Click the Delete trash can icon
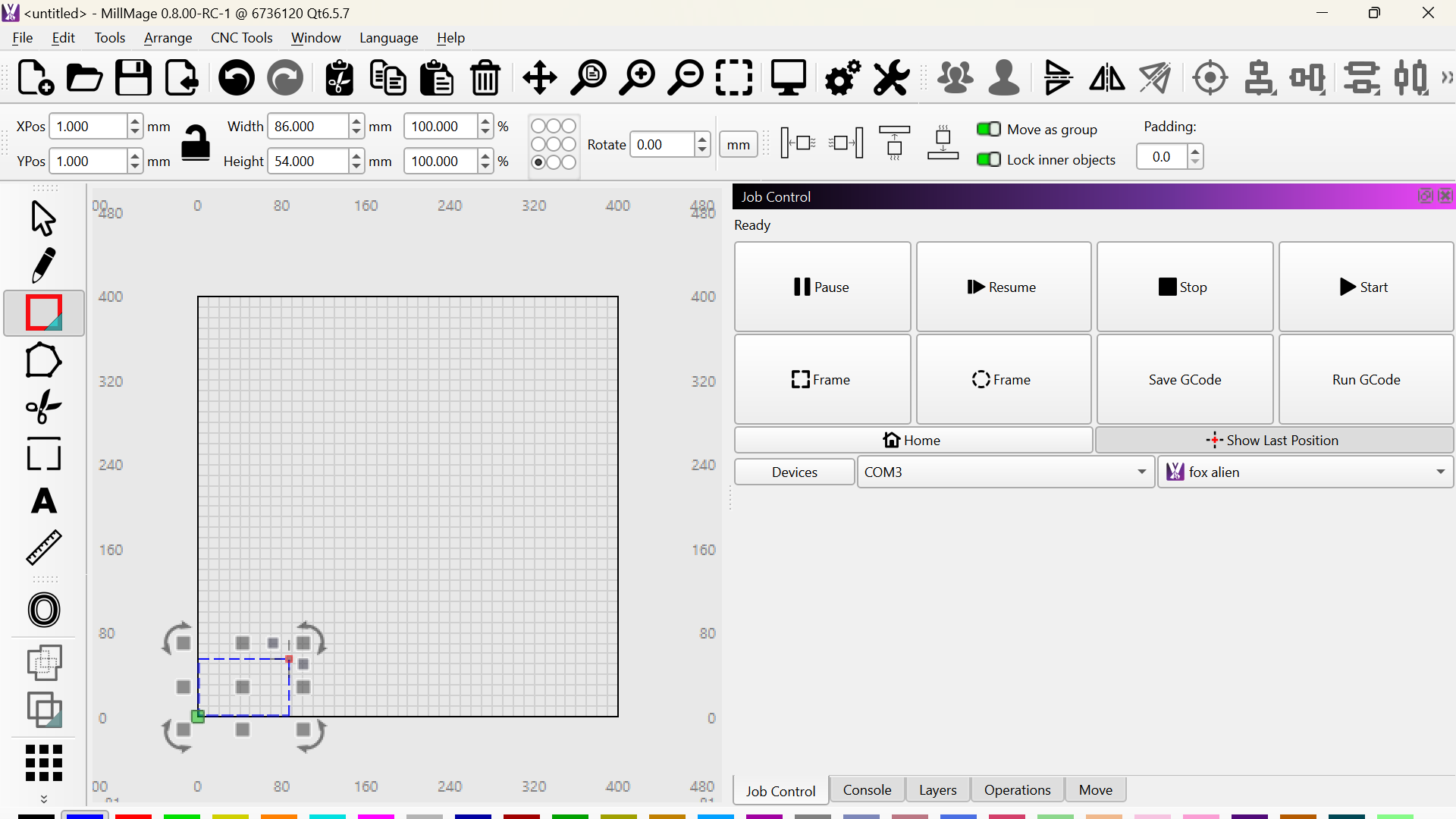Image resolution: width=1456 pixels, height=819 pixels. pos(485,78)
